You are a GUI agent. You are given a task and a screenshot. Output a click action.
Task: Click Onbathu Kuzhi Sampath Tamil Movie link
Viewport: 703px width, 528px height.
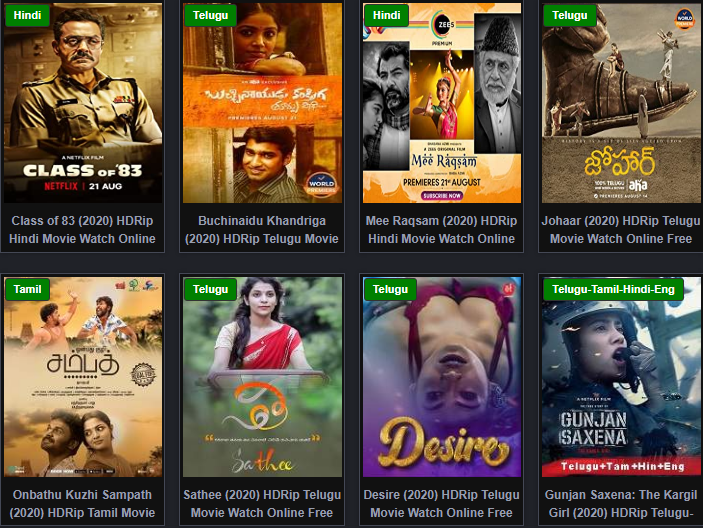pyautogui.click(x=82, y=503)
